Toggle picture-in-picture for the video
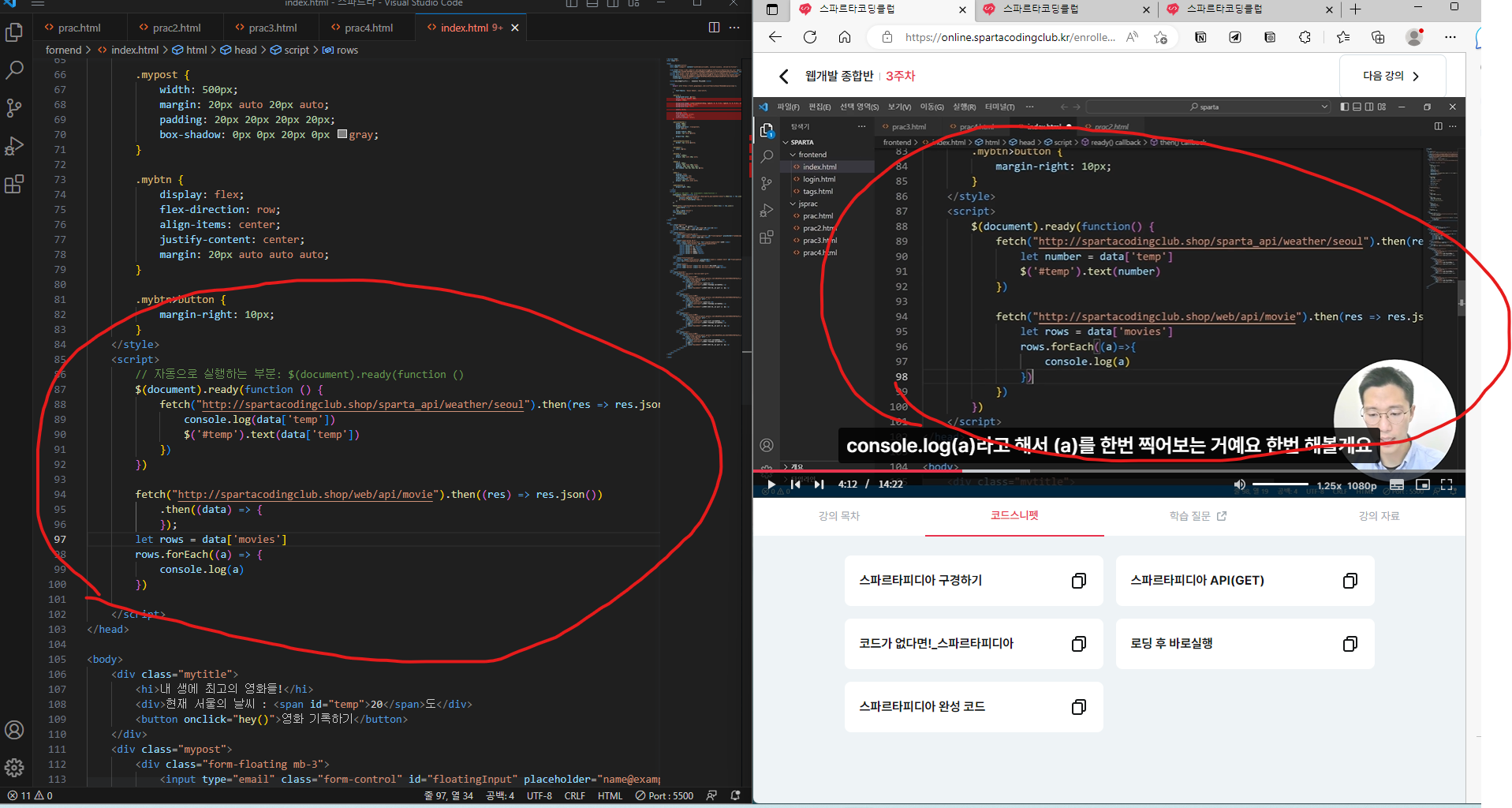Image resolution: width=1512 pixels, height=808 pixels. click(1423, 484)
